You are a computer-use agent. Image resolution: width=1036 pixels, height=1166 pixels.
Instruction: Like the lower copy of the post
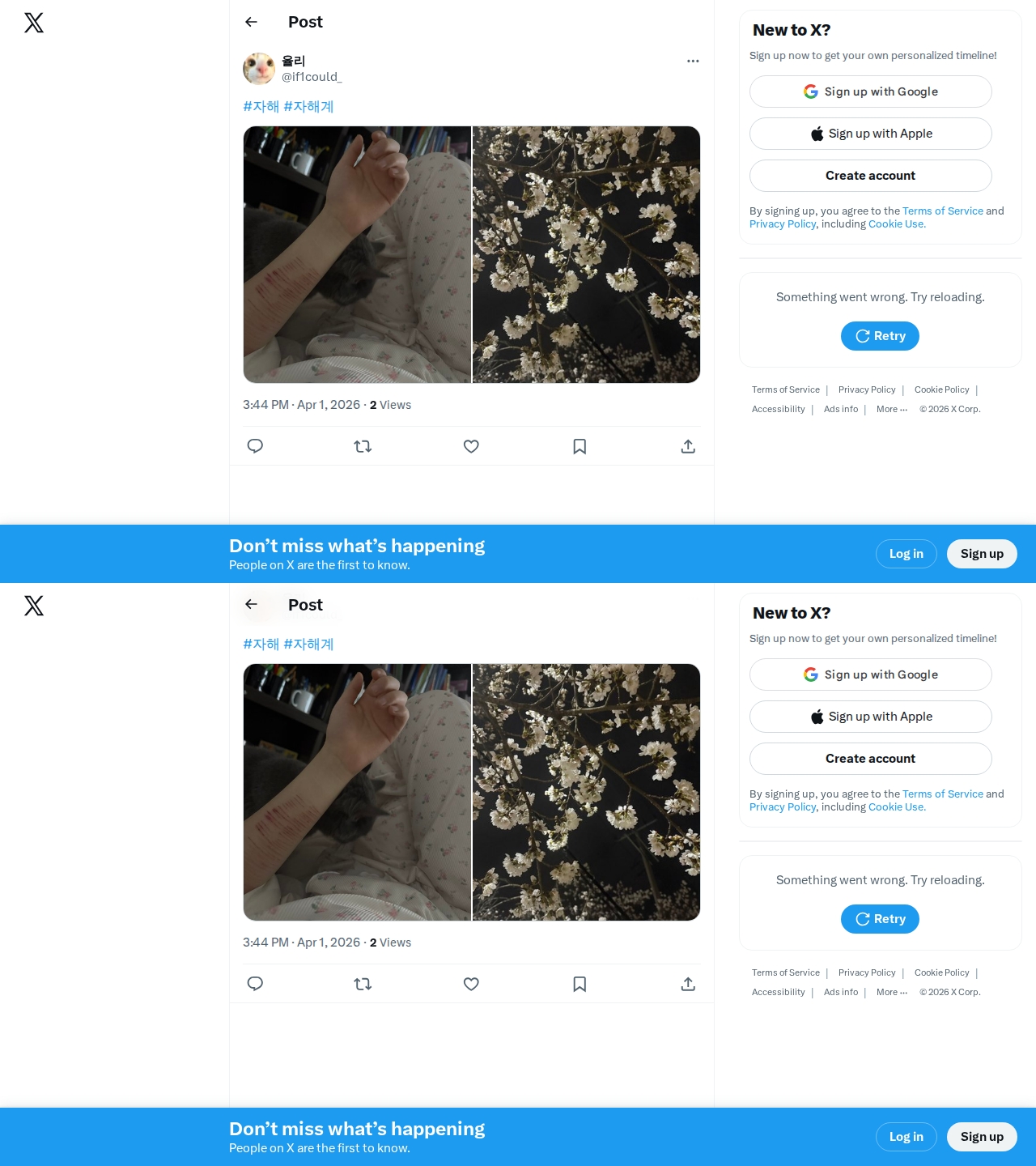[471, 984]
